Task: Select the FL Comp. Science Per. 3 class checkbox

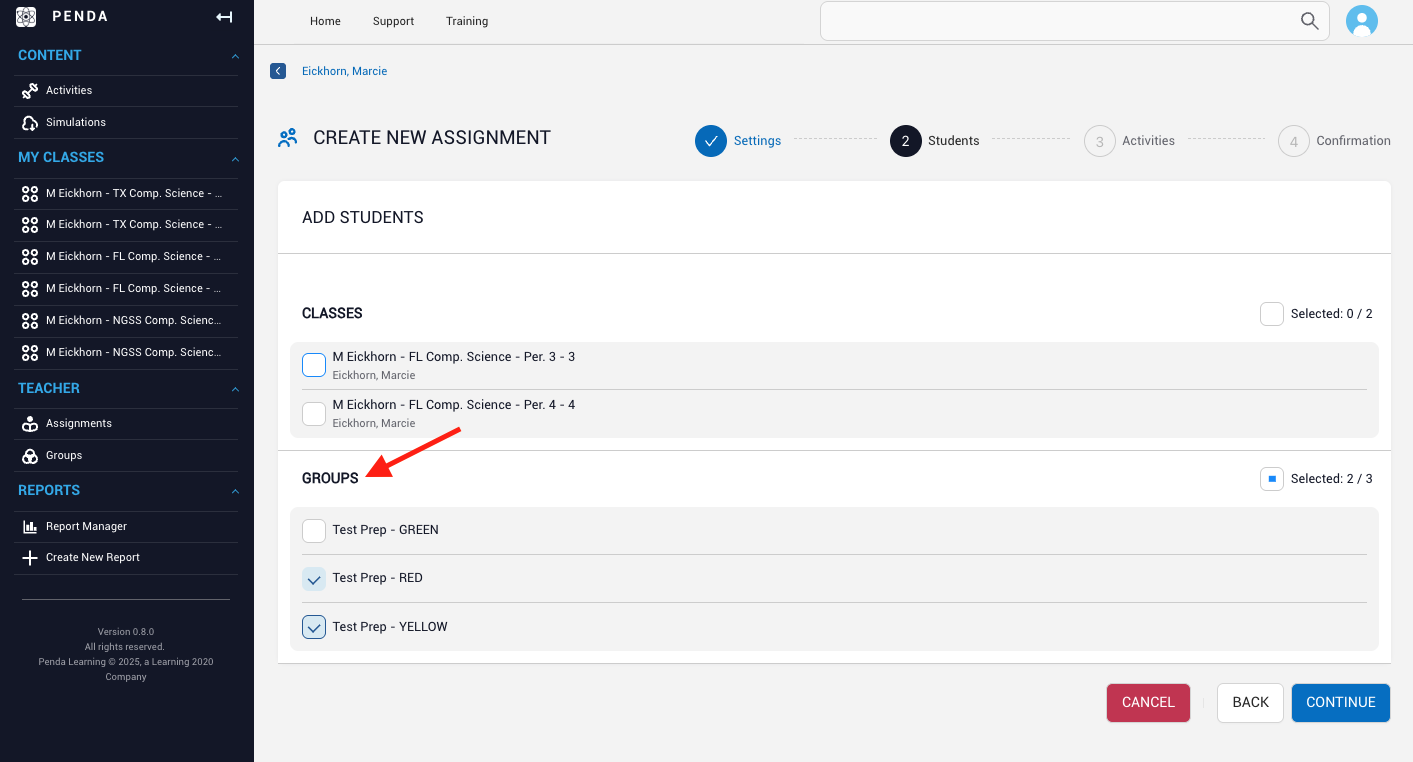Action: pyautogui.click(x=314, y=365)
